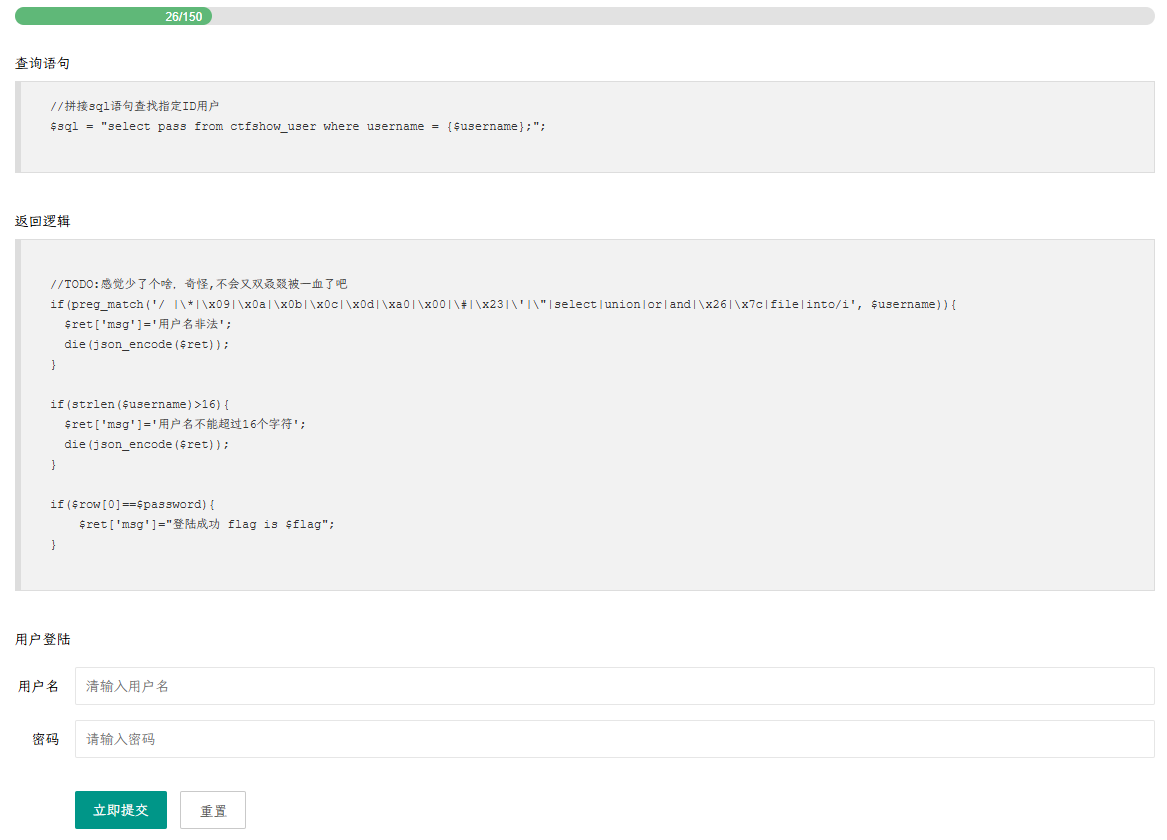Click the 用户名 username input field

click(x=614, y=686)
